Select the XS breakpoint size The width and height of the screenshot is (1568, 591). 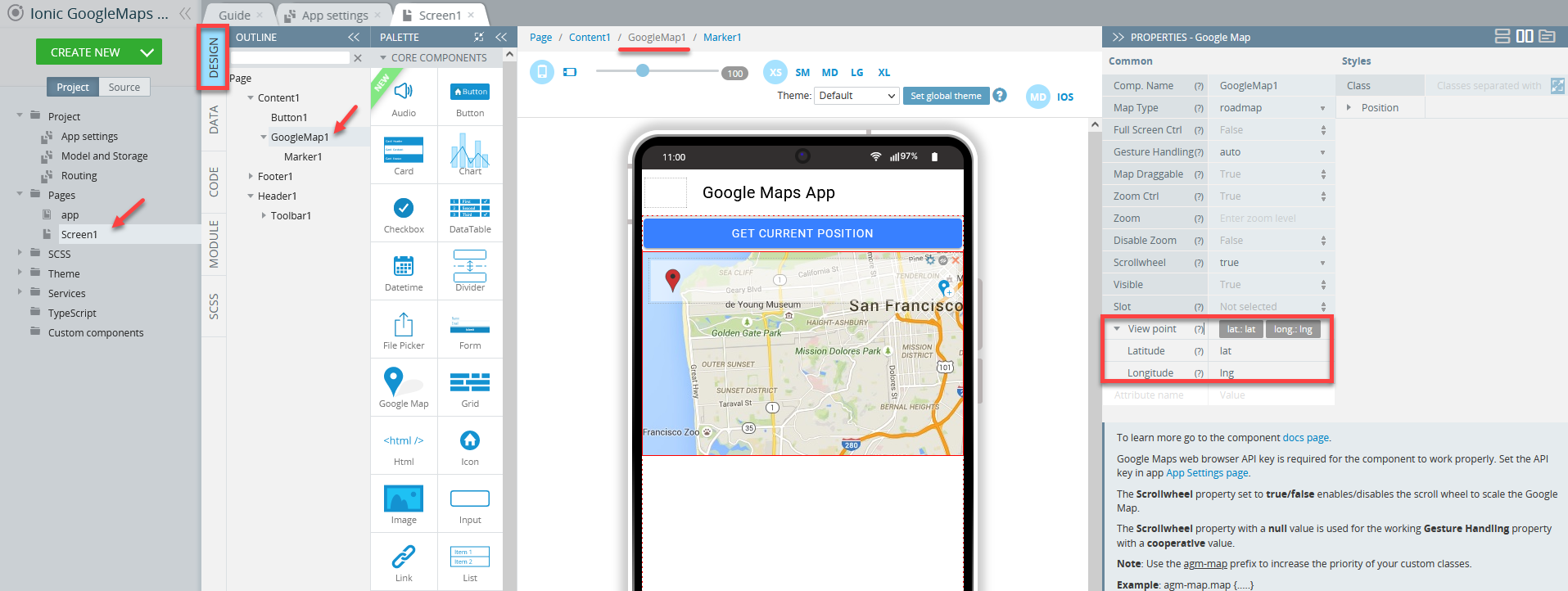pyautogui.click(x=775, y=72)
